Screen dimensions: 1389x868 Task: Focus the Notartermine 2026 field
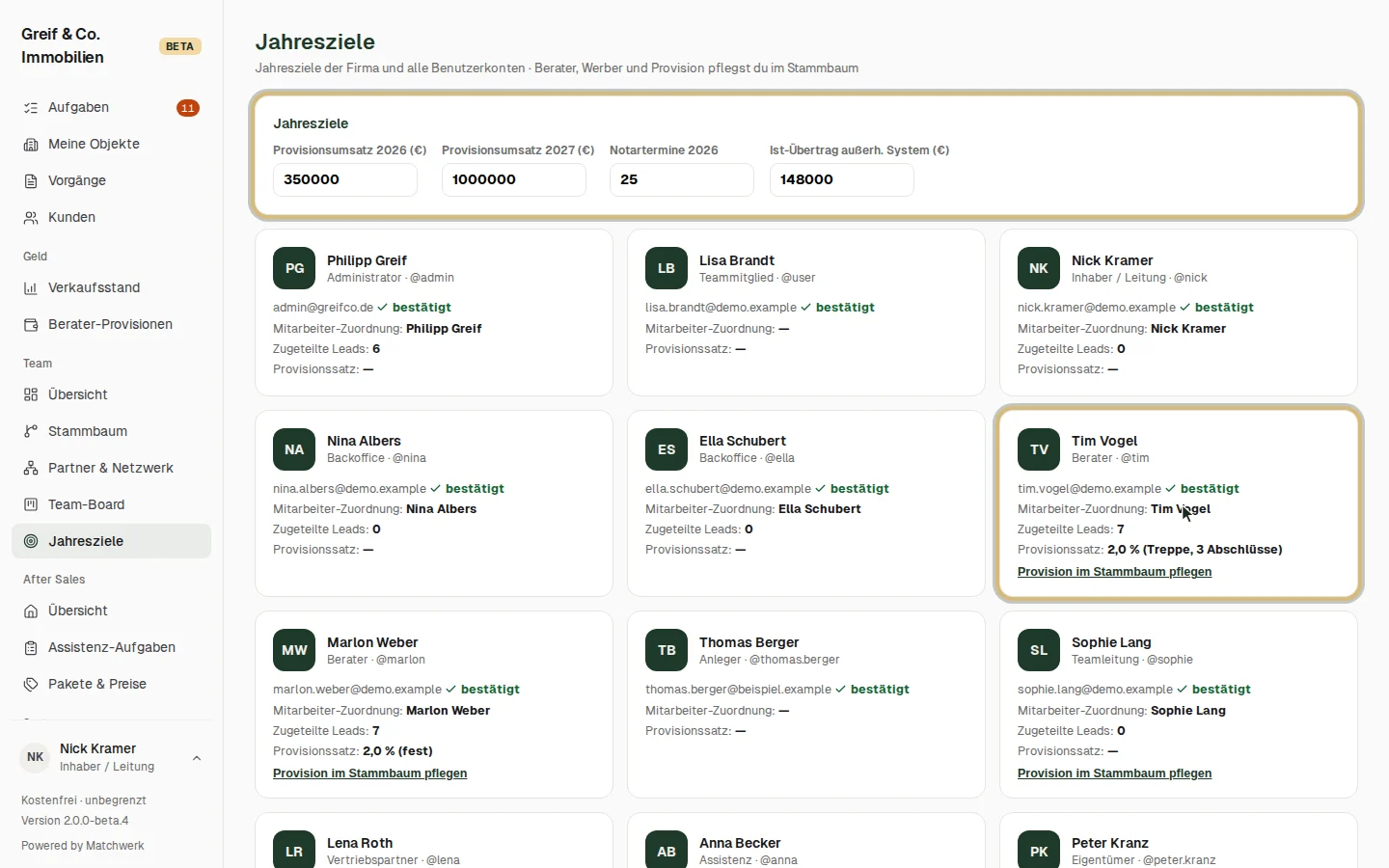coord(682,180)
